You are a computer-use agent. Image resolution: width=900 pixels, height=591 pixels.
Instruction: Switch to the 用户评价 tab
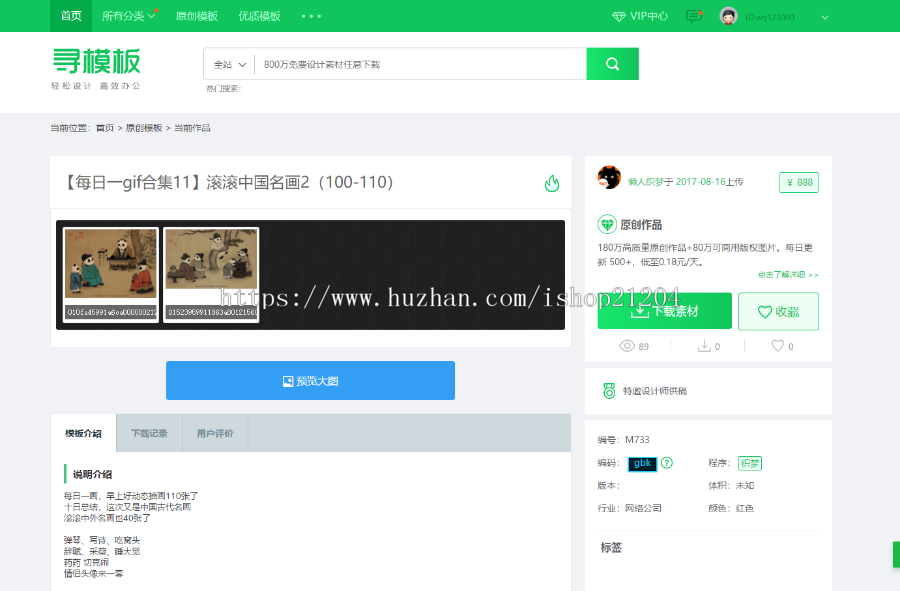[215, 433]
